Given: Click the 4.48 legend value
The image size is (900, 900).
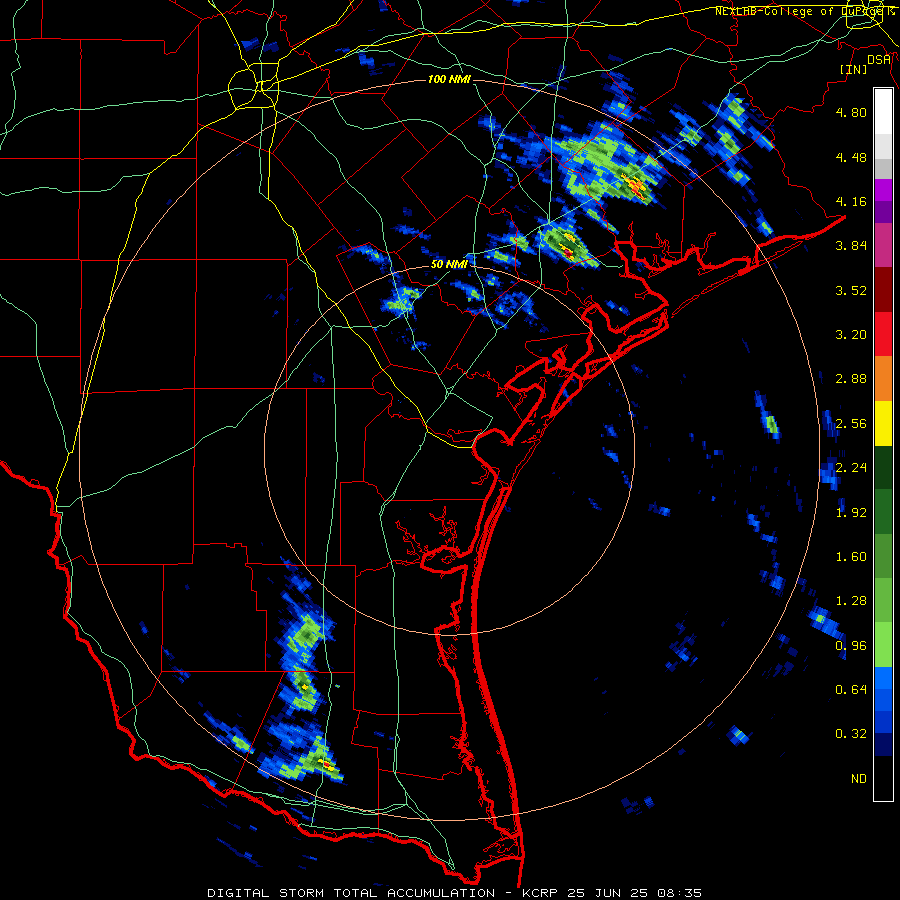Looking at the screenshot, I should pyautogui.click(x=851, y=157).
